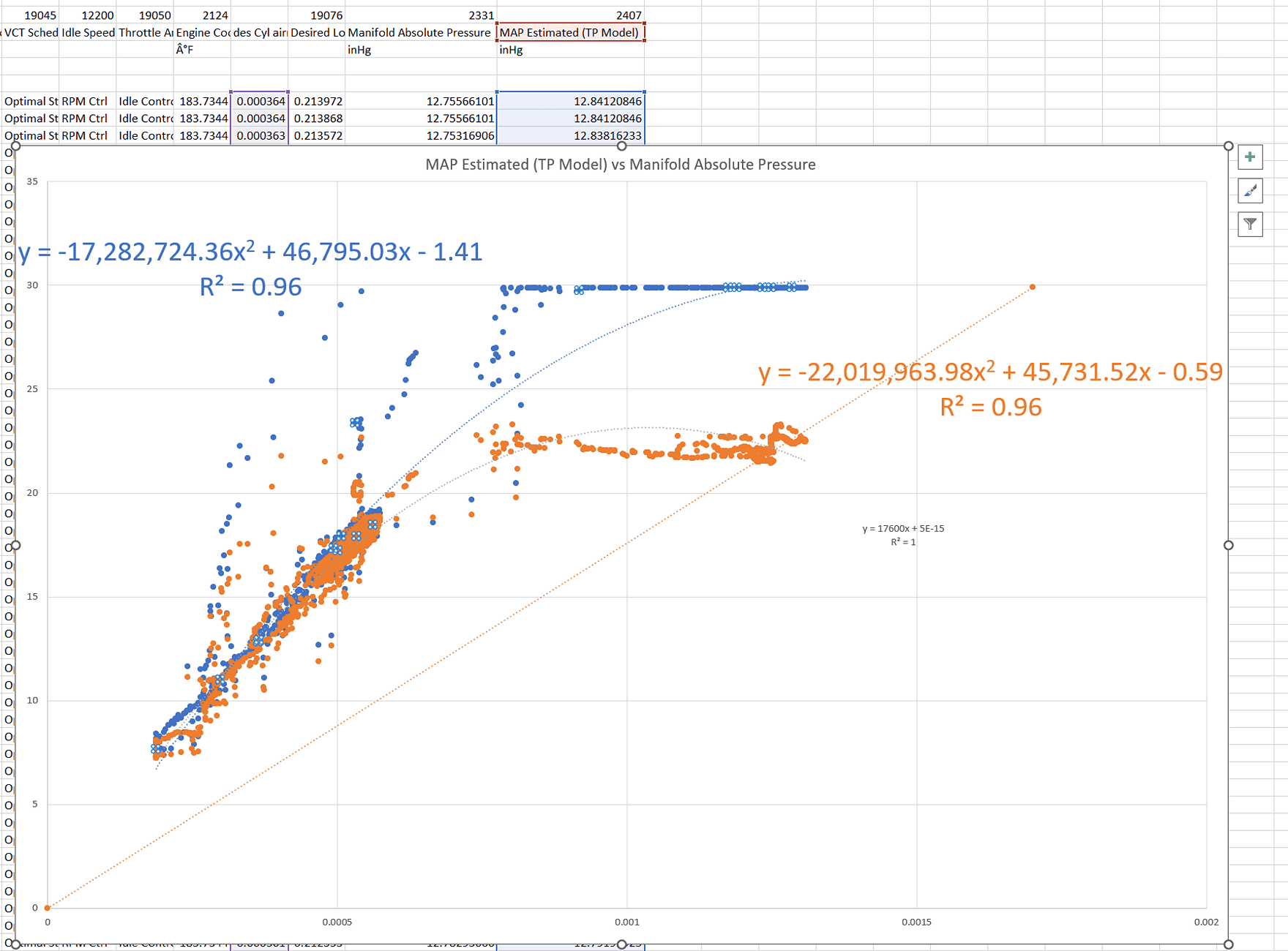
Task: Click the MAP Estimated (TP Model) header cell
Action: click(570, 32)
